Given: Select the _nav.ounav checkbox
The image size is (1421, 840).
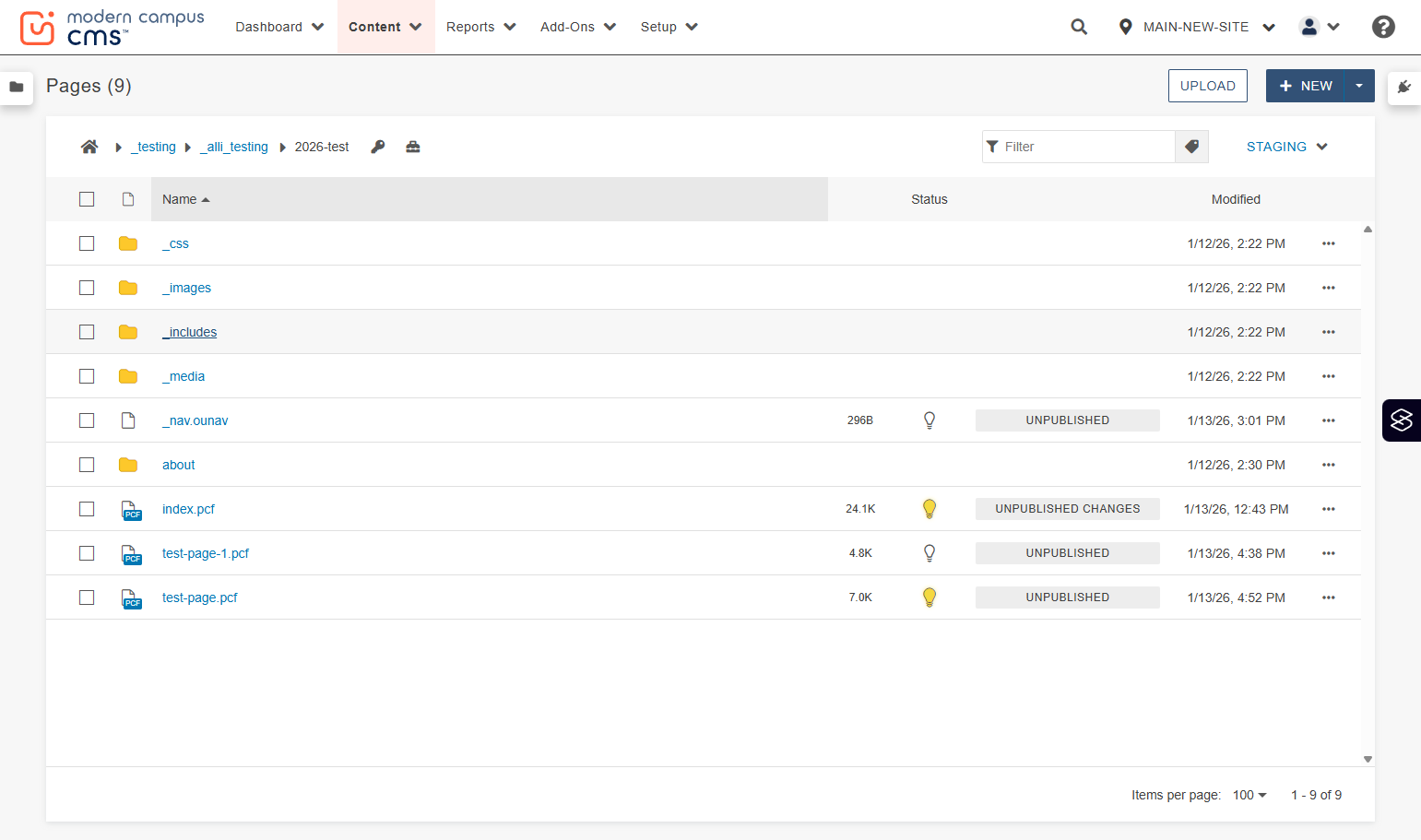Looking at the screenshot, I should 87,420.
